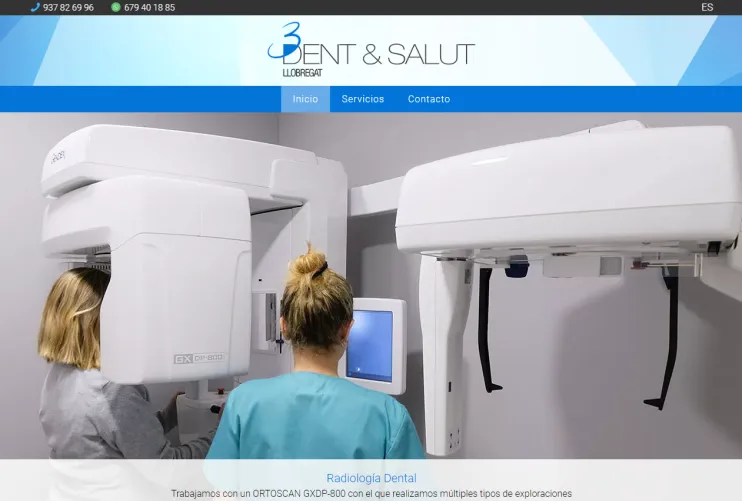The height and width of the screenshot is (501, 742).
Task: Click the 3Dent & Salut logo
Action: coord(371,50)
